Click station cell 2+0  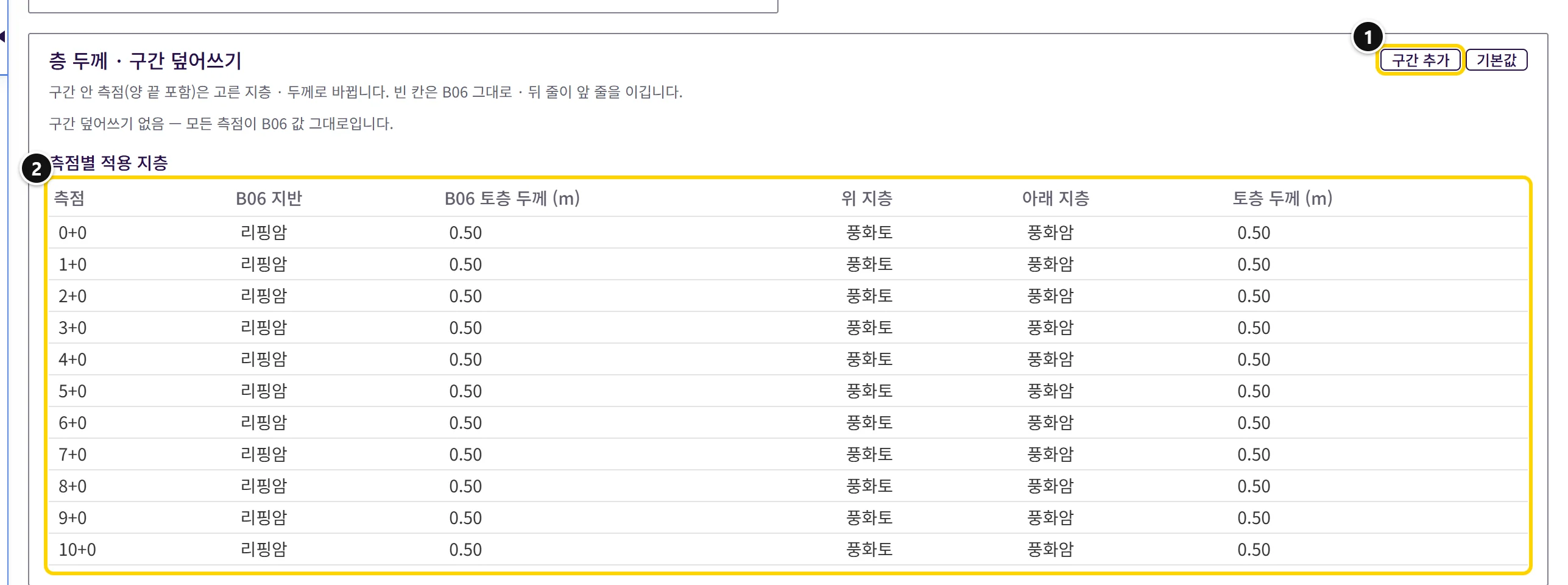72,296
